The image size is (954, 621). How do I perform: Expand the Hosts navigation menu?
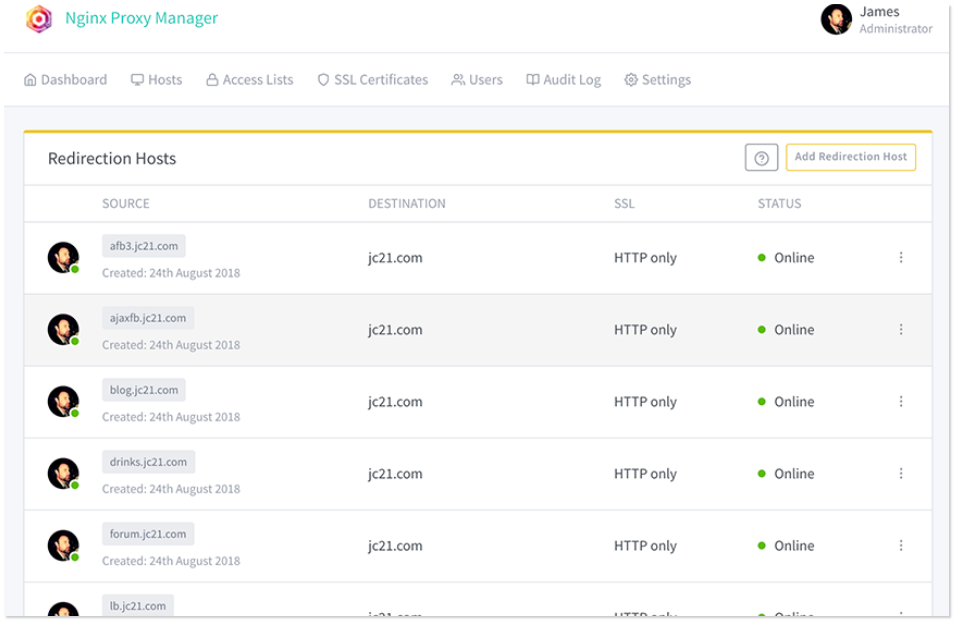156,80
